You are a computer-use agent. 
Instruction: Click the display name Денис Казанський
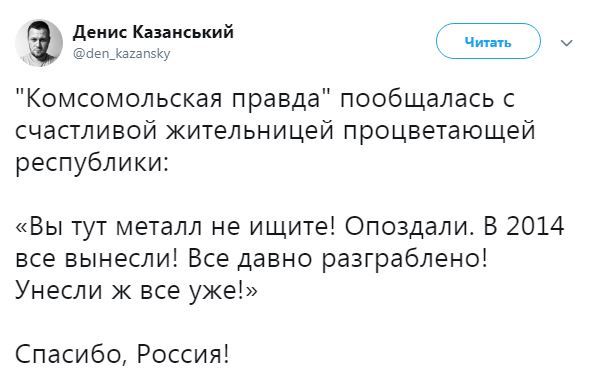point(153,32)
